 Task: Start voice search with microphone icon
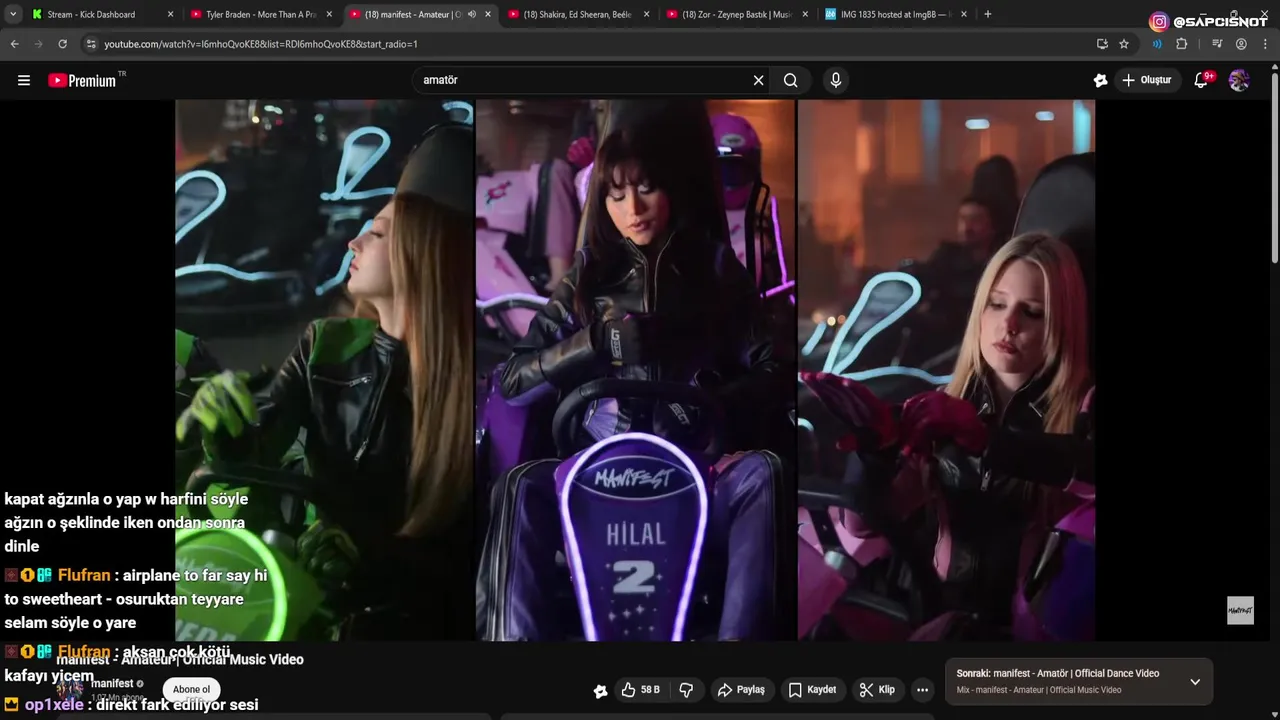click(x=836, y=80)
